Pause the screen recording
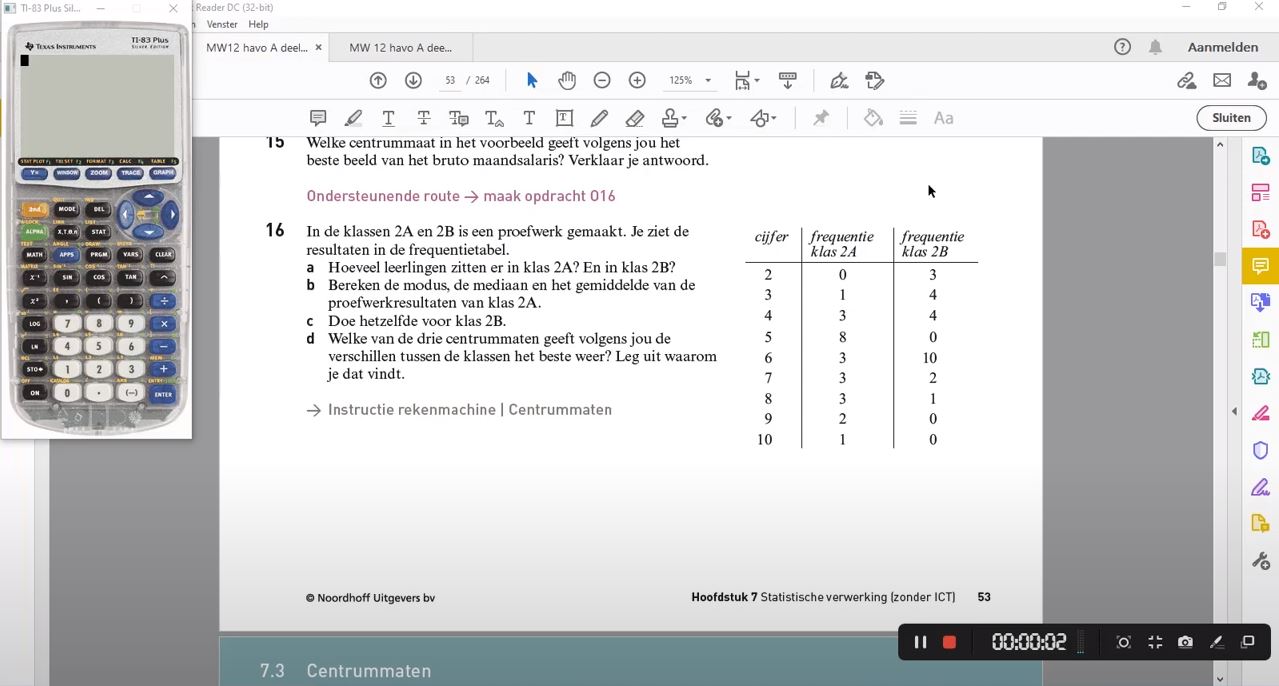 pos(920,642)
